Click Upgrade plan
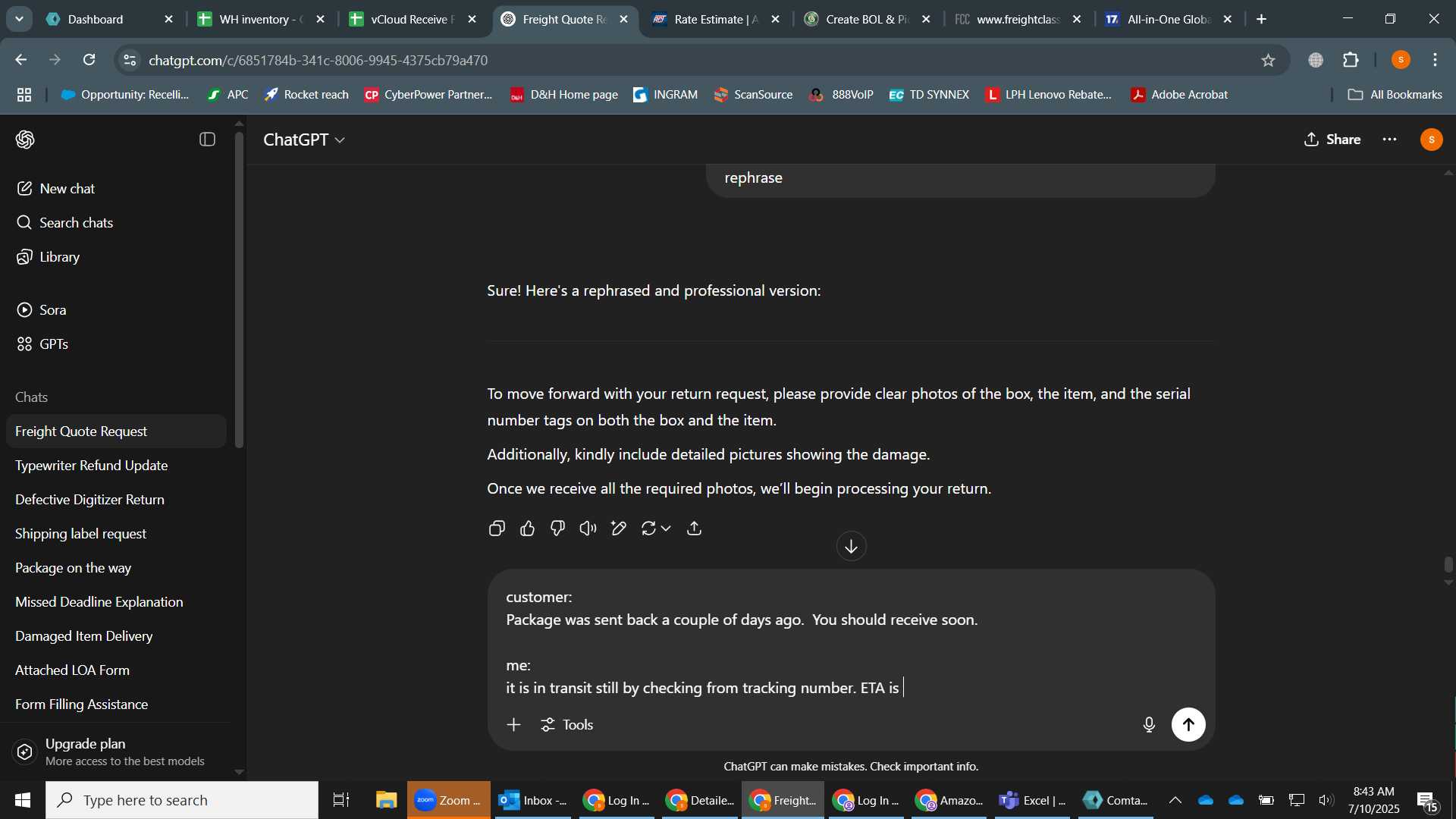1456x819 pixels. pyautogui.click(x=117, y=751)
